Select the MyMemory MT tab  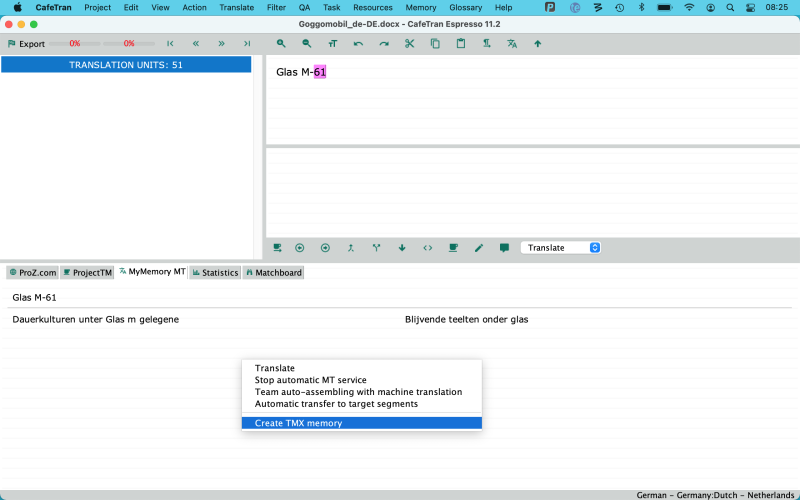152,271
